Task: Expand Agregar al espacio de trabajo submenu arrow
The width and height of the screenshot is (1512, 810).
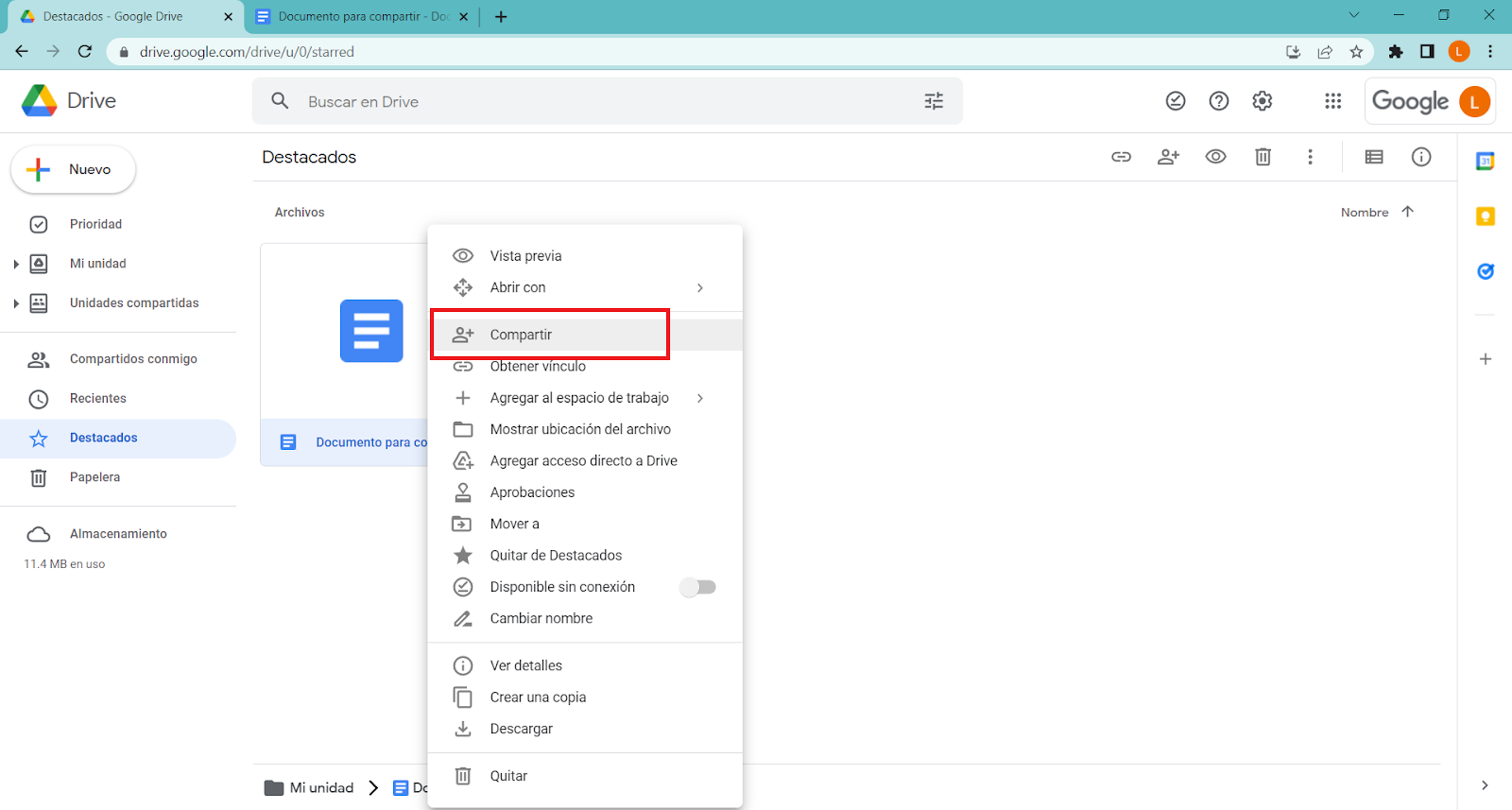Action: coord(700,398)
